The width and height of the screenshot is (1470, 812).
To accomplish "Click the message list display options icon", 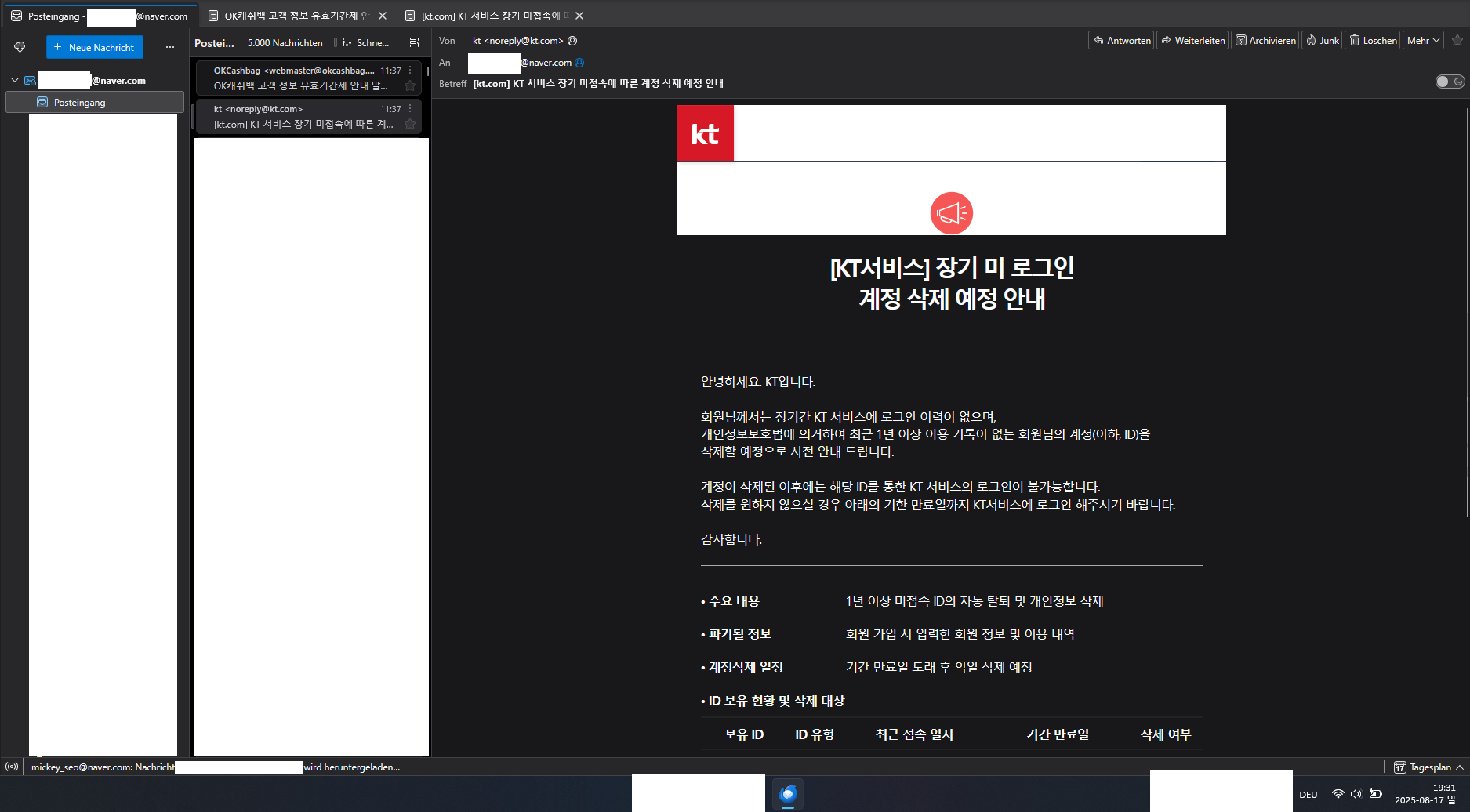I will click(x=415, y=43).
